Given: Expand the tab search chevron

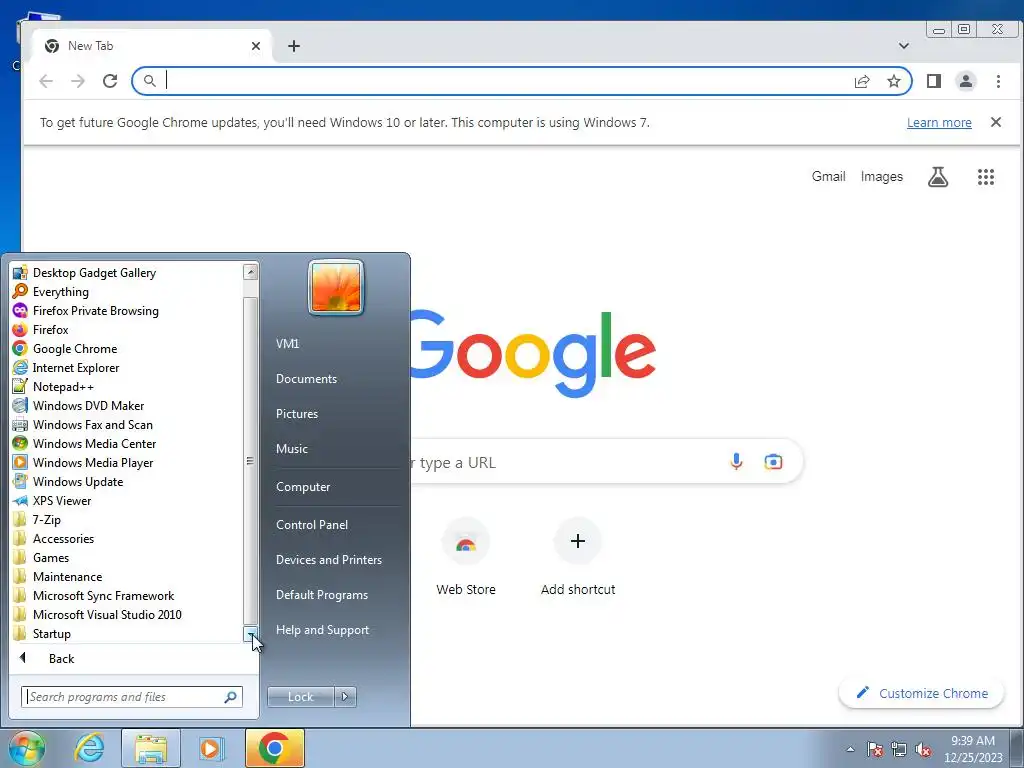Looking at the screenshot, I should click(904, 46).
